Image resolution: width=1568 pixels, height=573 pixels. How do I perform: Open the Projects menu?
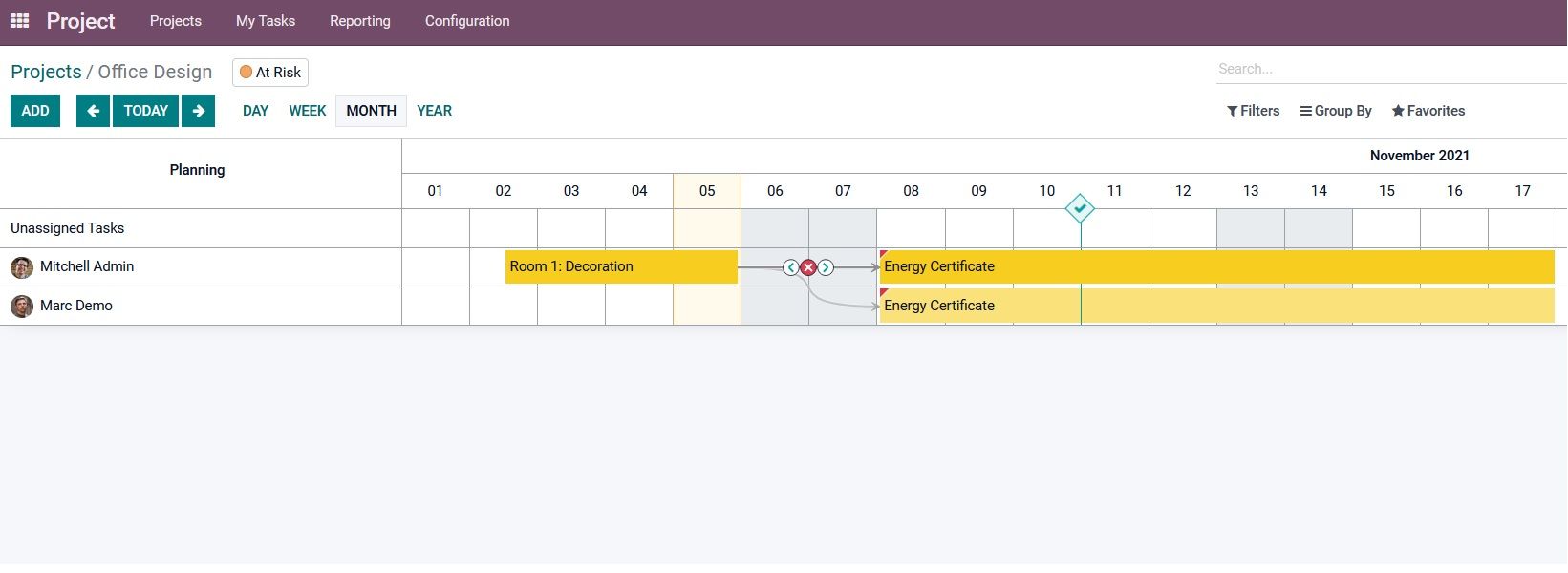176,21
